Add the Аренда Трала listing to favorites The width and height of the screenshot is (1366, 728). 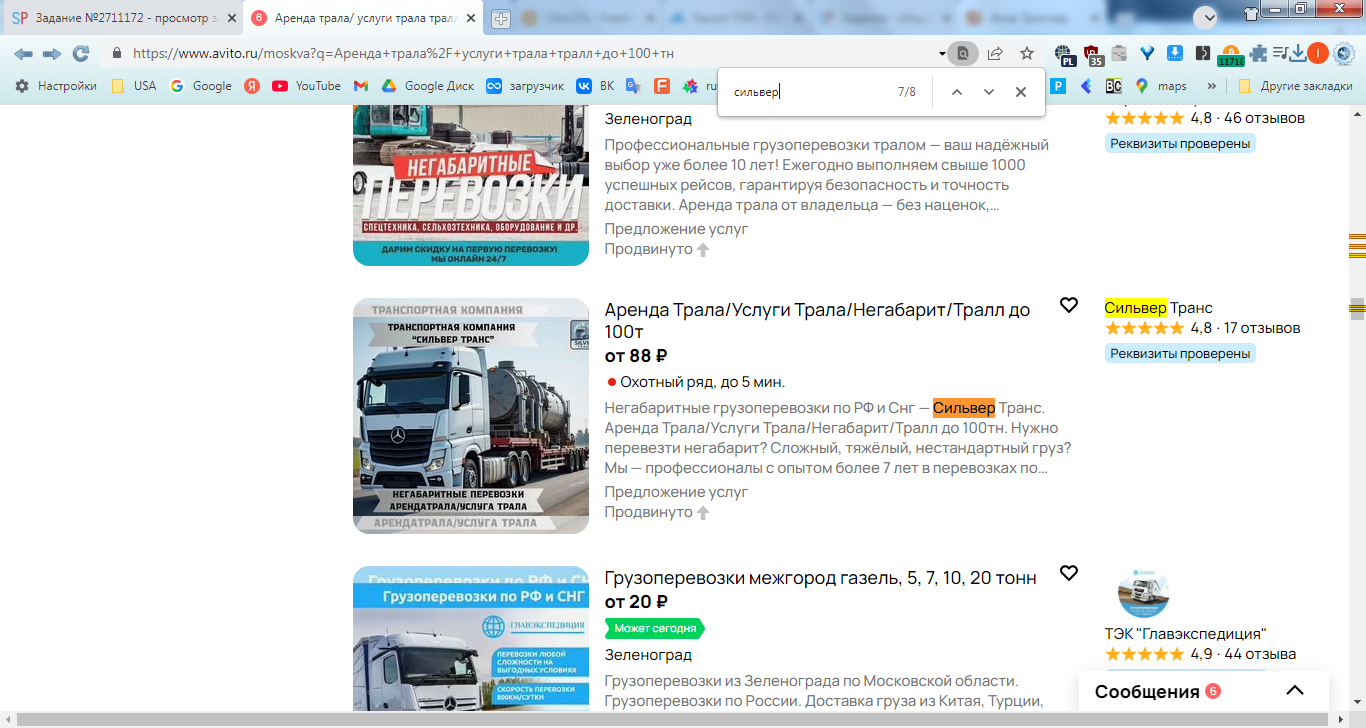[1069, 305]
